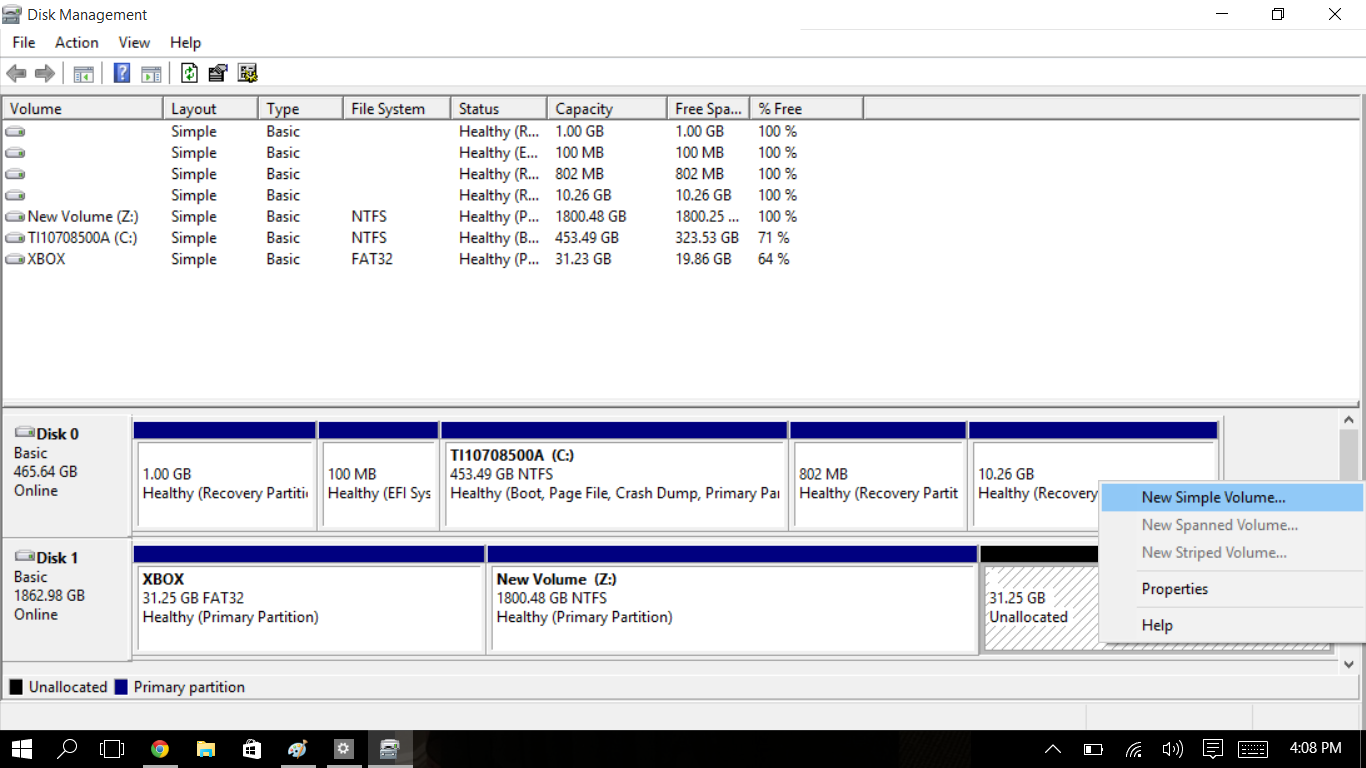Choose New Simple Volume... from context menu
The image size is (1366, 768).
coord(1232,497)
